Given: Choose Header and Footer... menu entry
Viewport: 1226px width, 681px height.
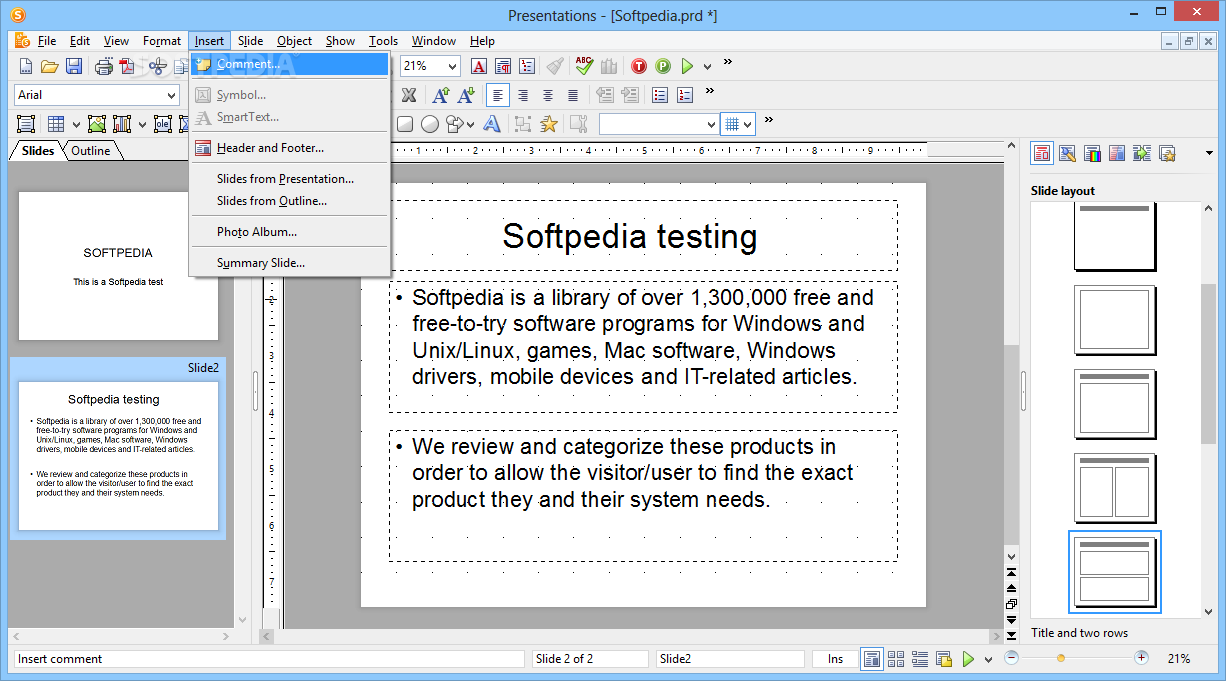Looking at the screenshot, I should (289, 148).
